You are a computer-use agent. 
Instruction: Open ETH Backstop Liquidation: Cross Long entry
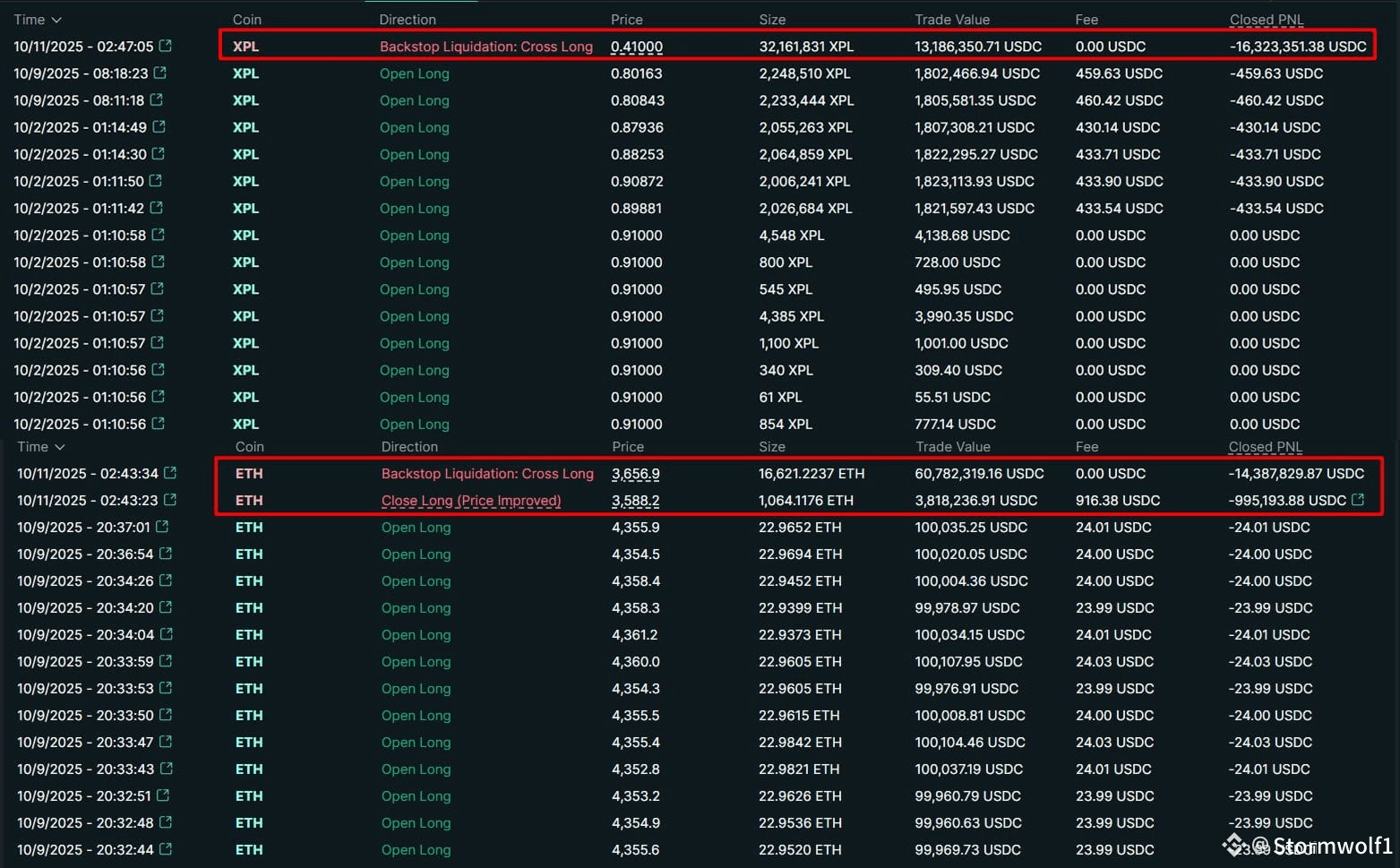(487, 474)
